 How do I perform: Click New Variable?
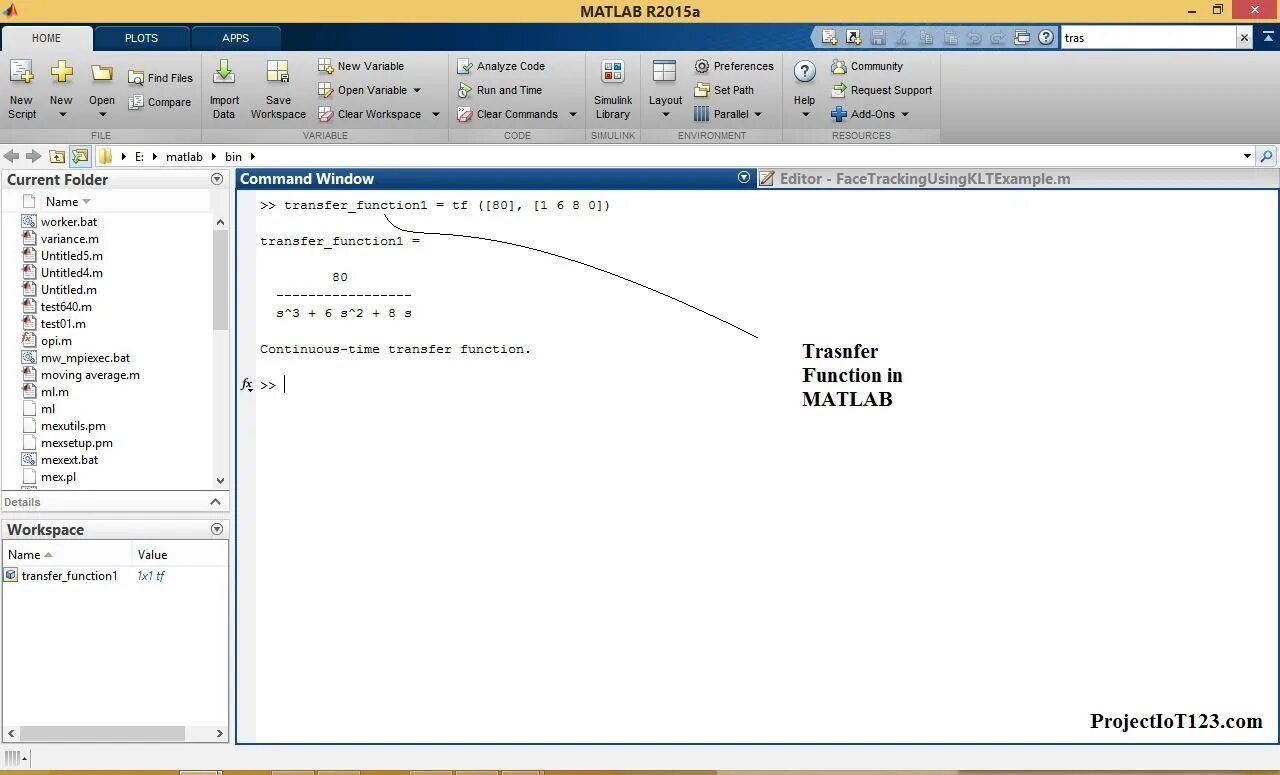pos(361,66)
